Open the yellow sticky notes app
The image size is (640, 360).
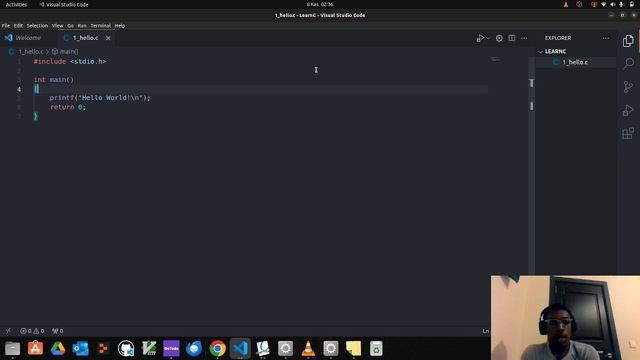353,349
